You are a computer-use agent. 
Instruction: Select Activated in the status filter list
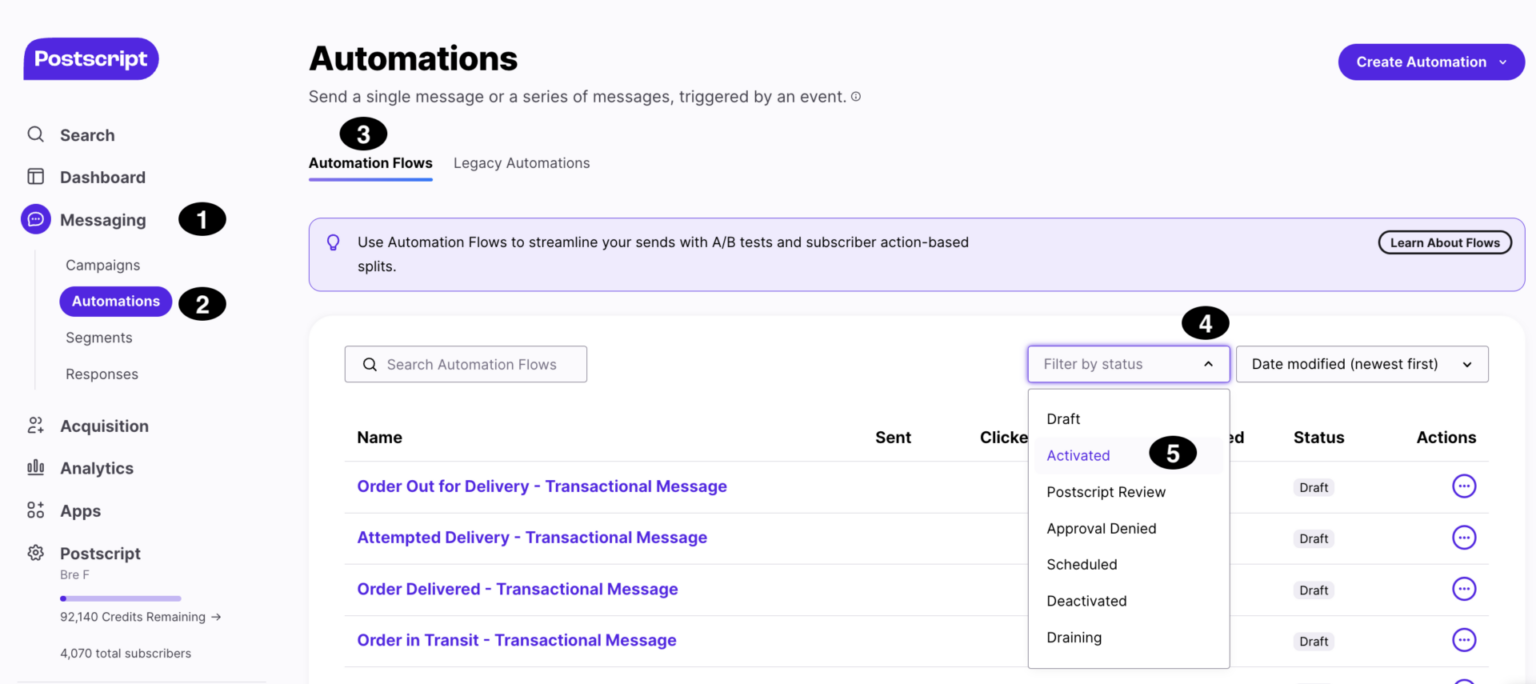1078,455
